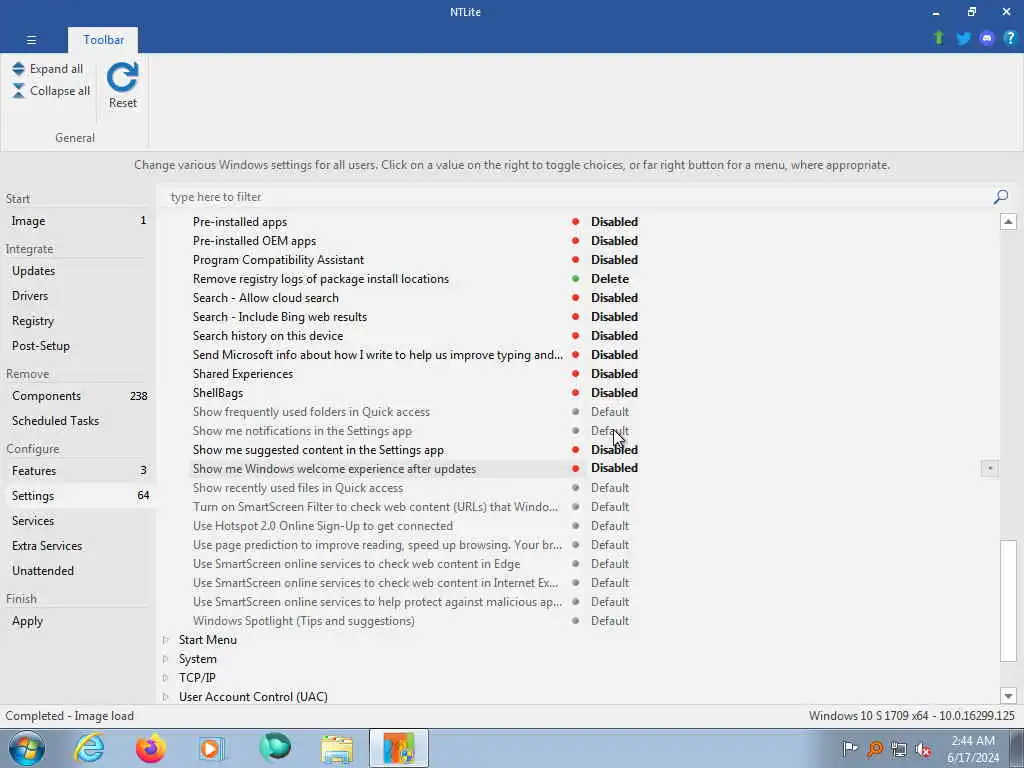Toggle the Remove registry logs Delete value

(609, 279)
